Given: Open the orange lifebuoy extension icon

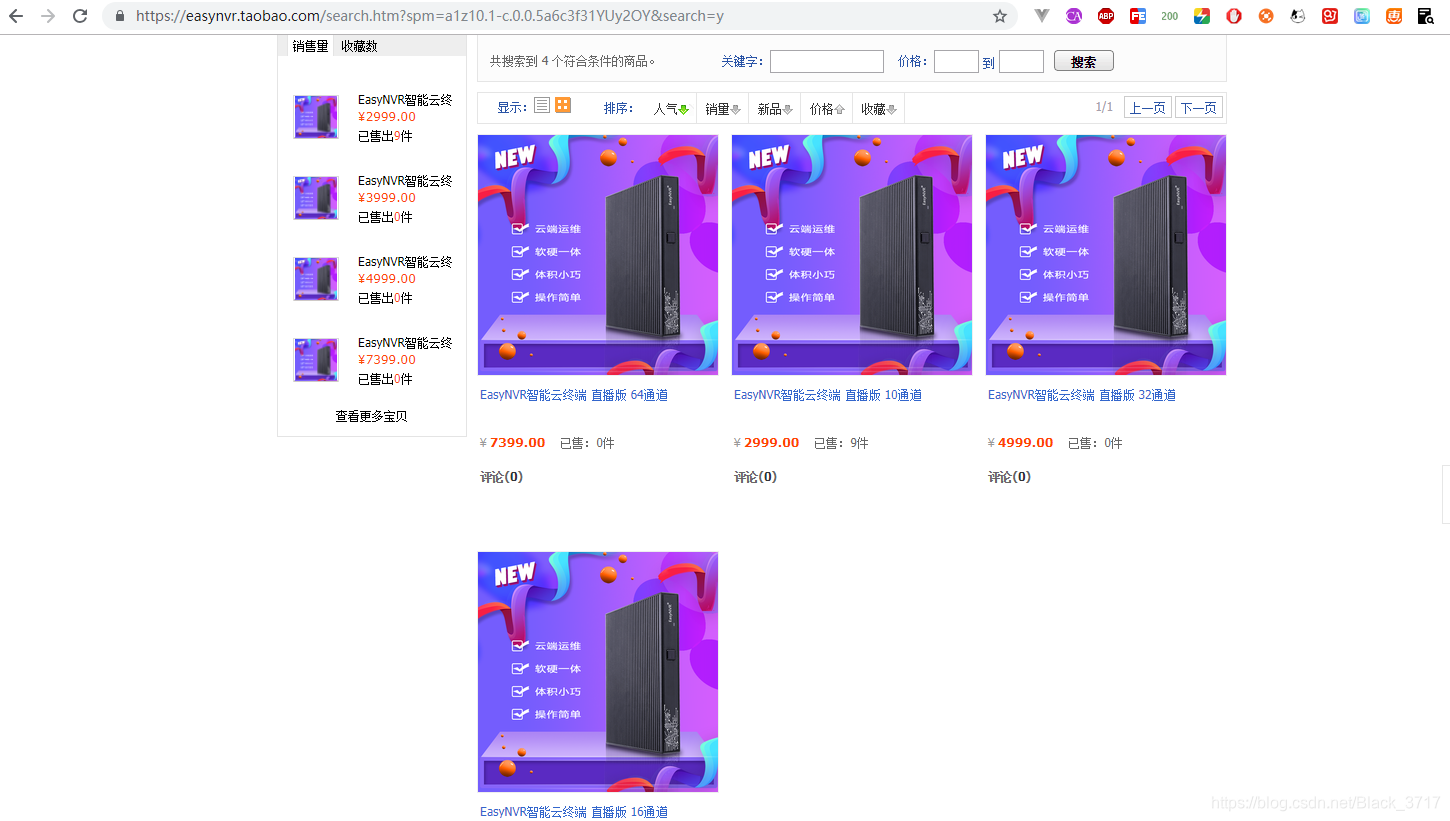Looking at the screenshot, I should click(1266, 16).
